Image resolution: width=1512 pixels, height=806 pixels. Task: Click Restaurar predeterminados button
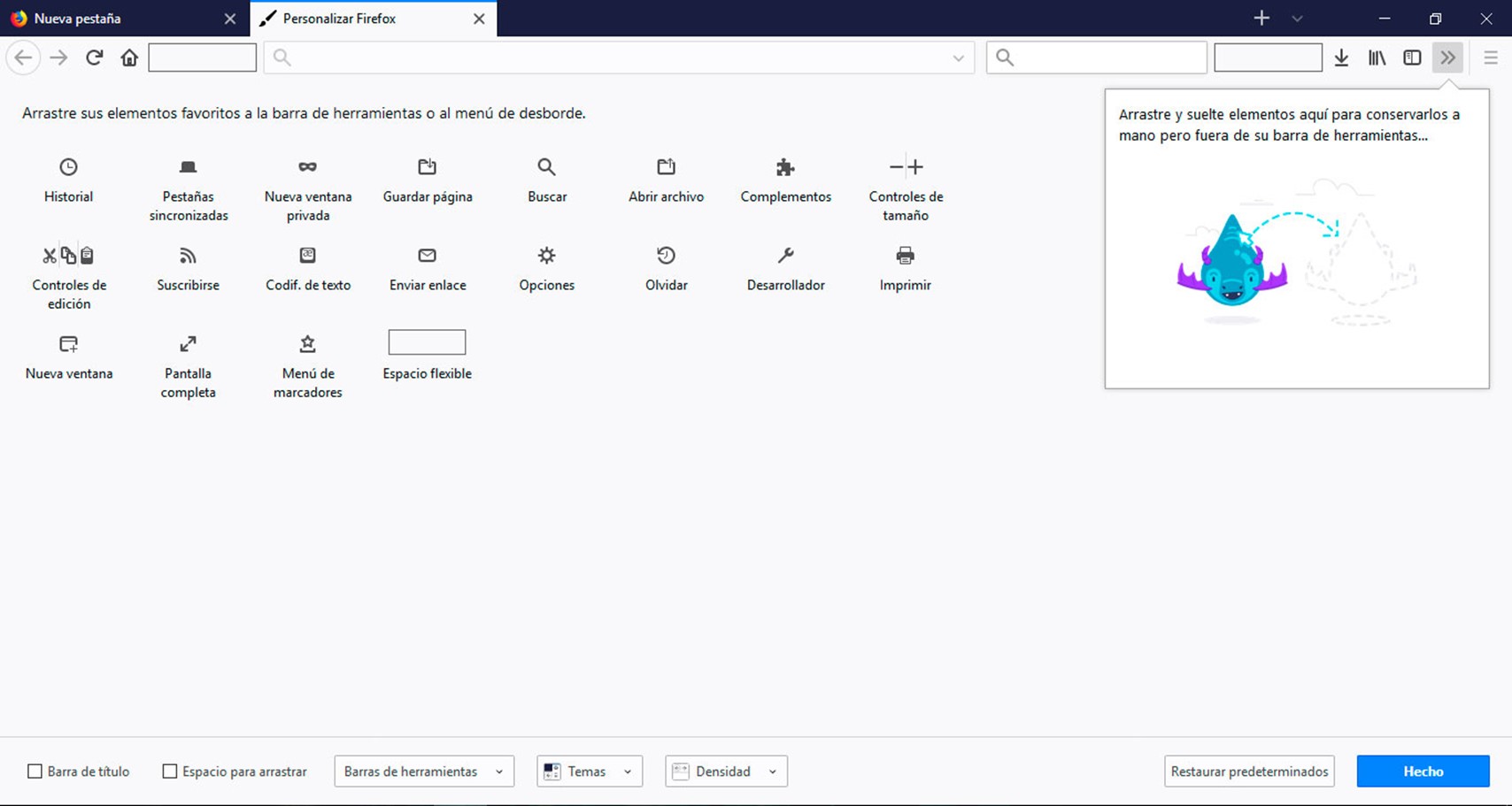tap(1249, 771)
